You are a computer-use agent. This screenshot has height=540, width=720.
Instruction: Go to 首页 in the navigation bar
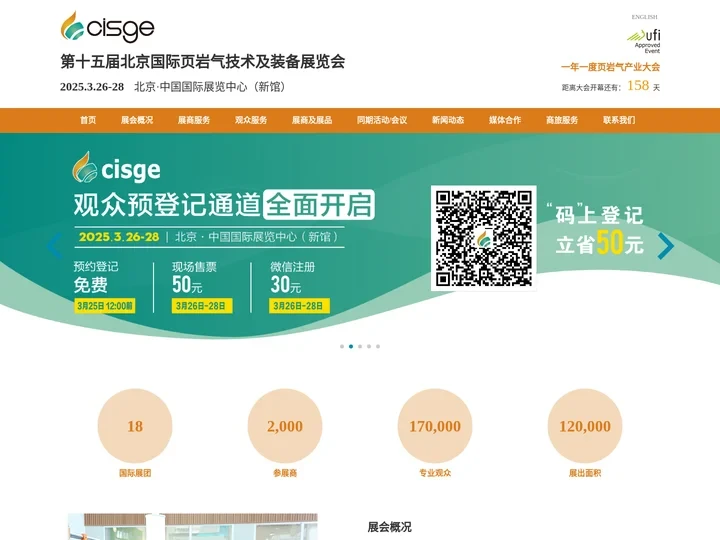(88, 120)
